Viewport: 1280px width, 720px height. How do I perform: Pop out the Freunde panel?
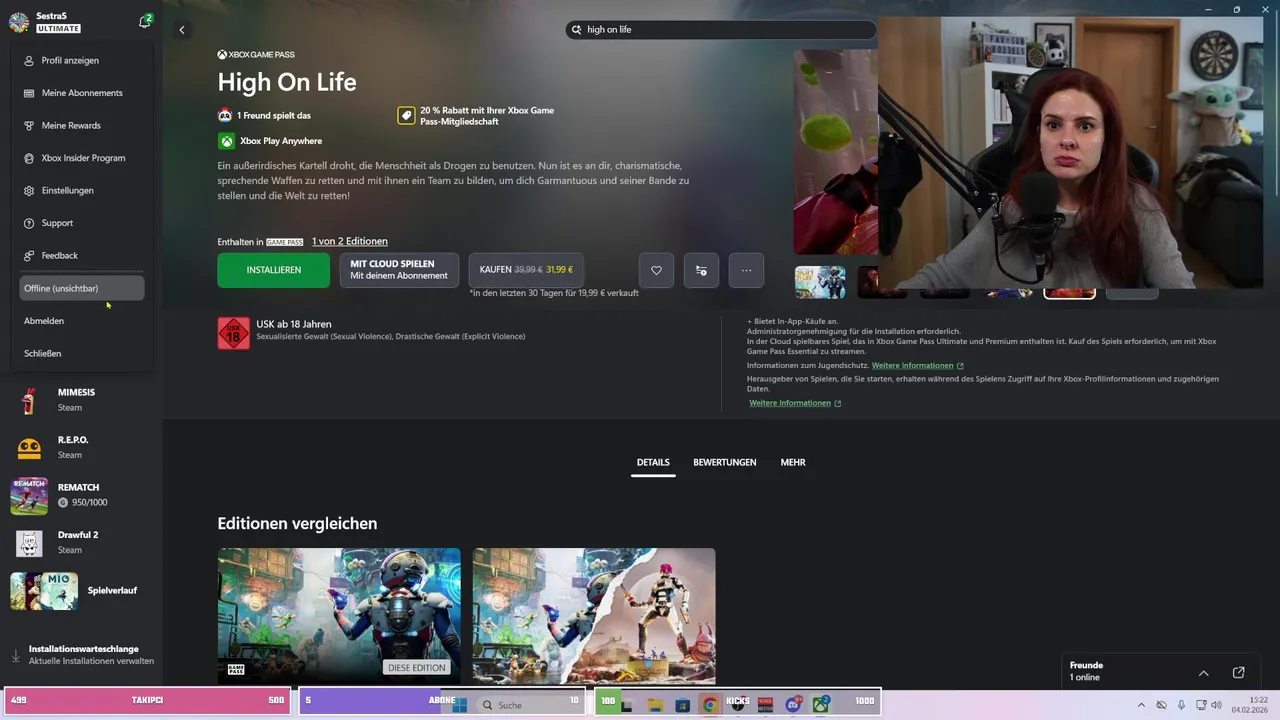coord(1238,673)
